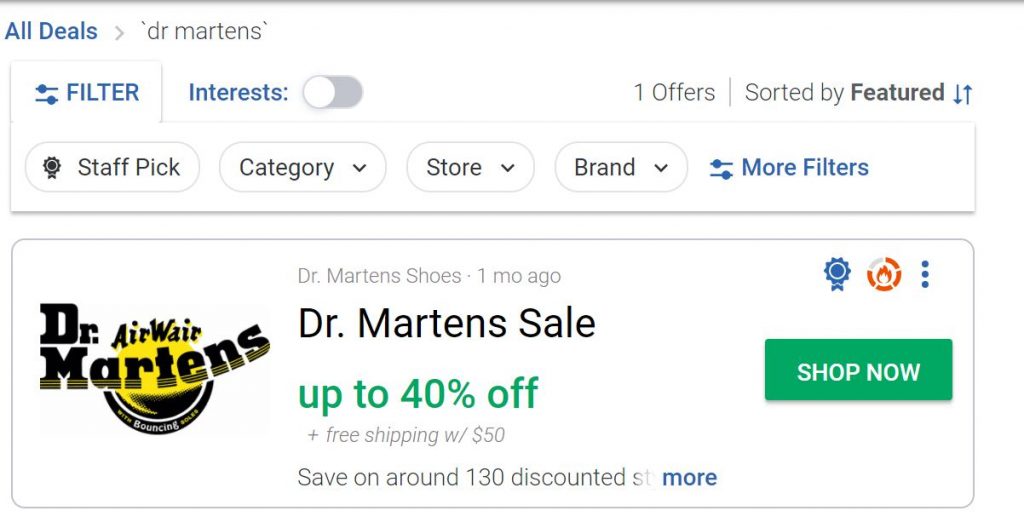Open the Dr. Martens Sale deal title

pyautogui.click(x=446, y=322)
